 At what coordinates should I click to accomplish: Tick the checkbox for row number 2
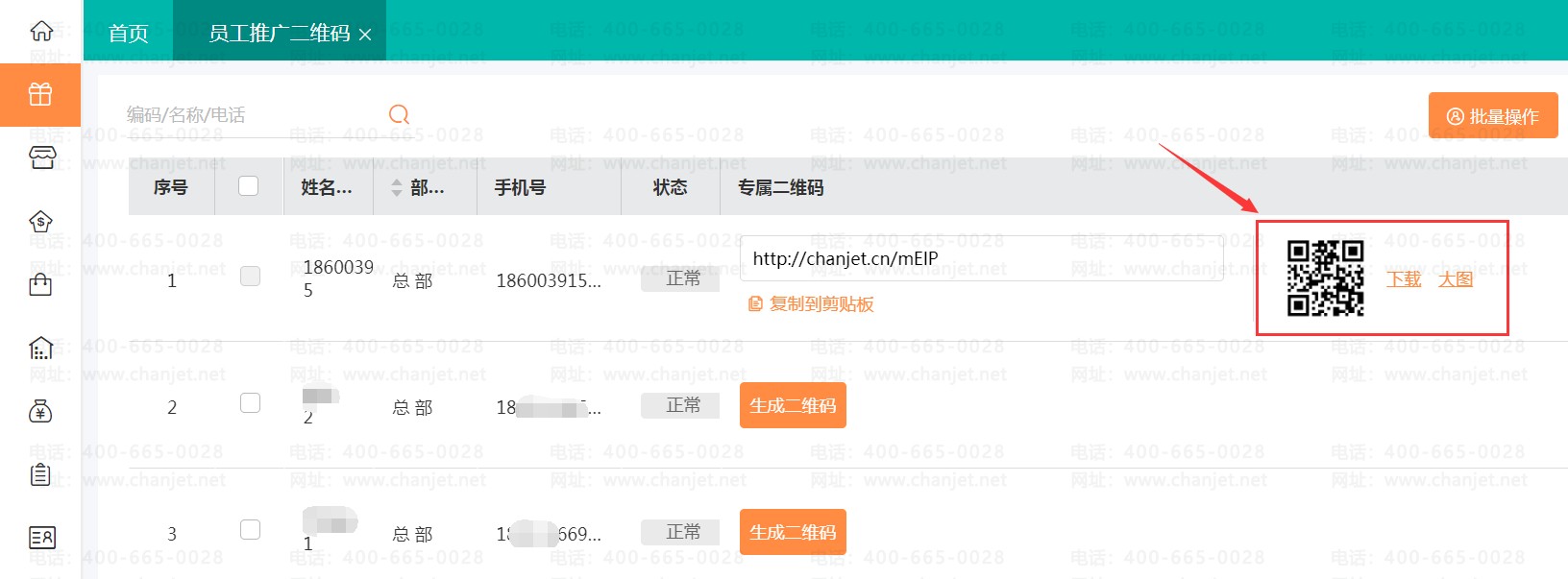(250, 403)
